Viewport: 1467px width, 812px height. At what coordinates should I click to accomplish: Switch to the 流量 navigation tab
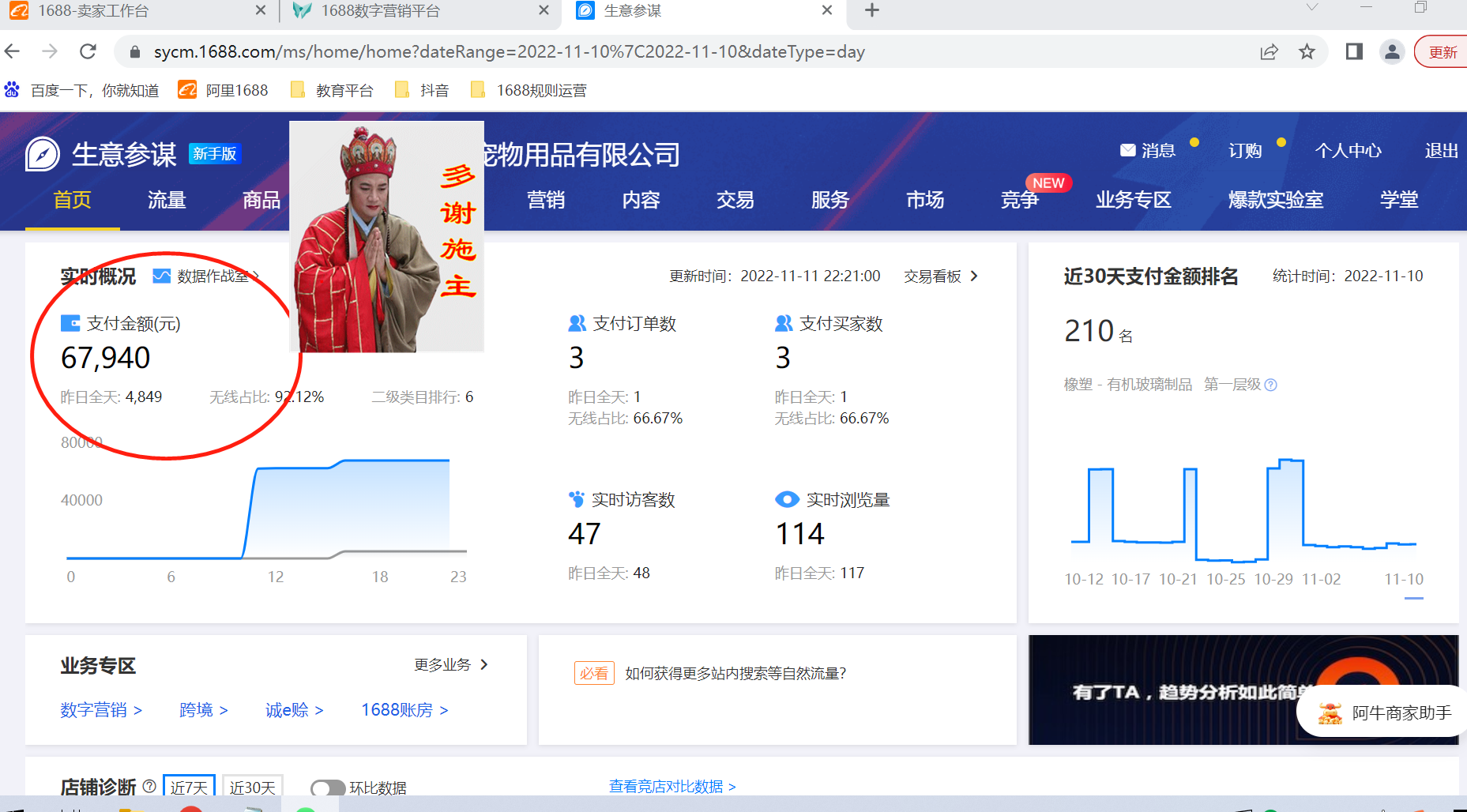pos(167,200)
